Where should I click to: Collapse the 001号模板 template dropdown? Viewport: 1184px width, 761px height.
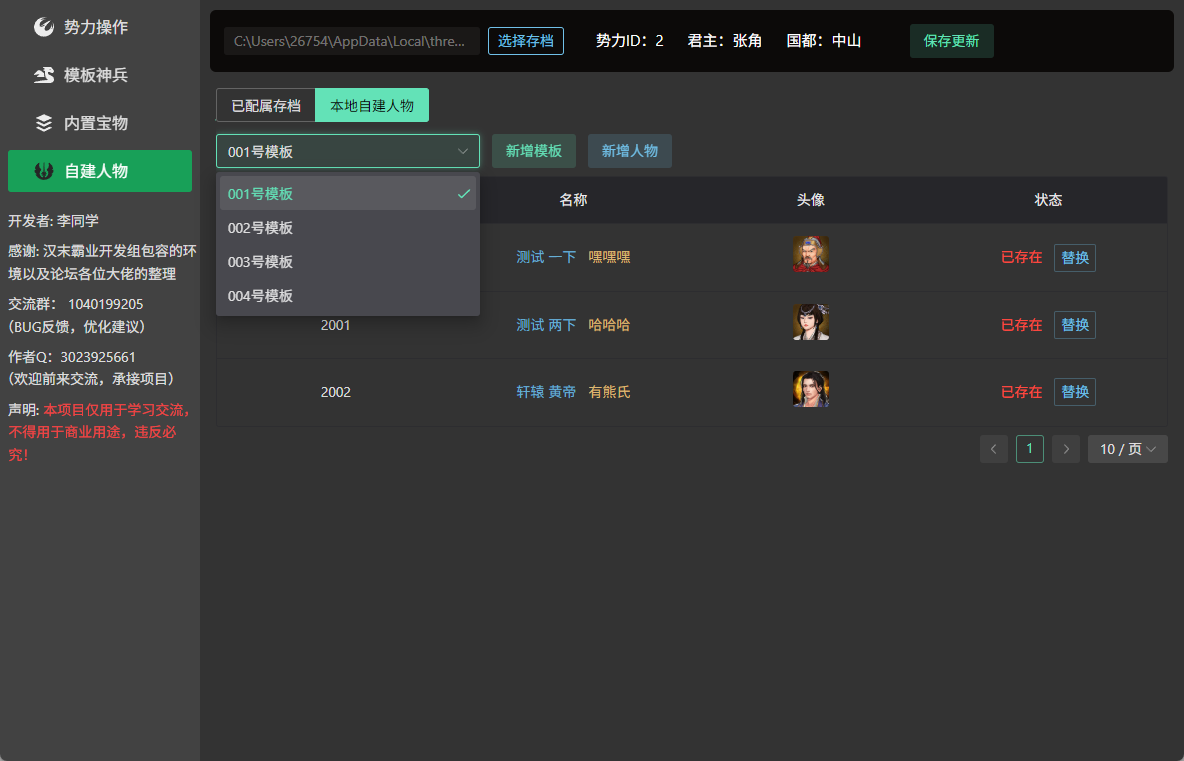347,151
